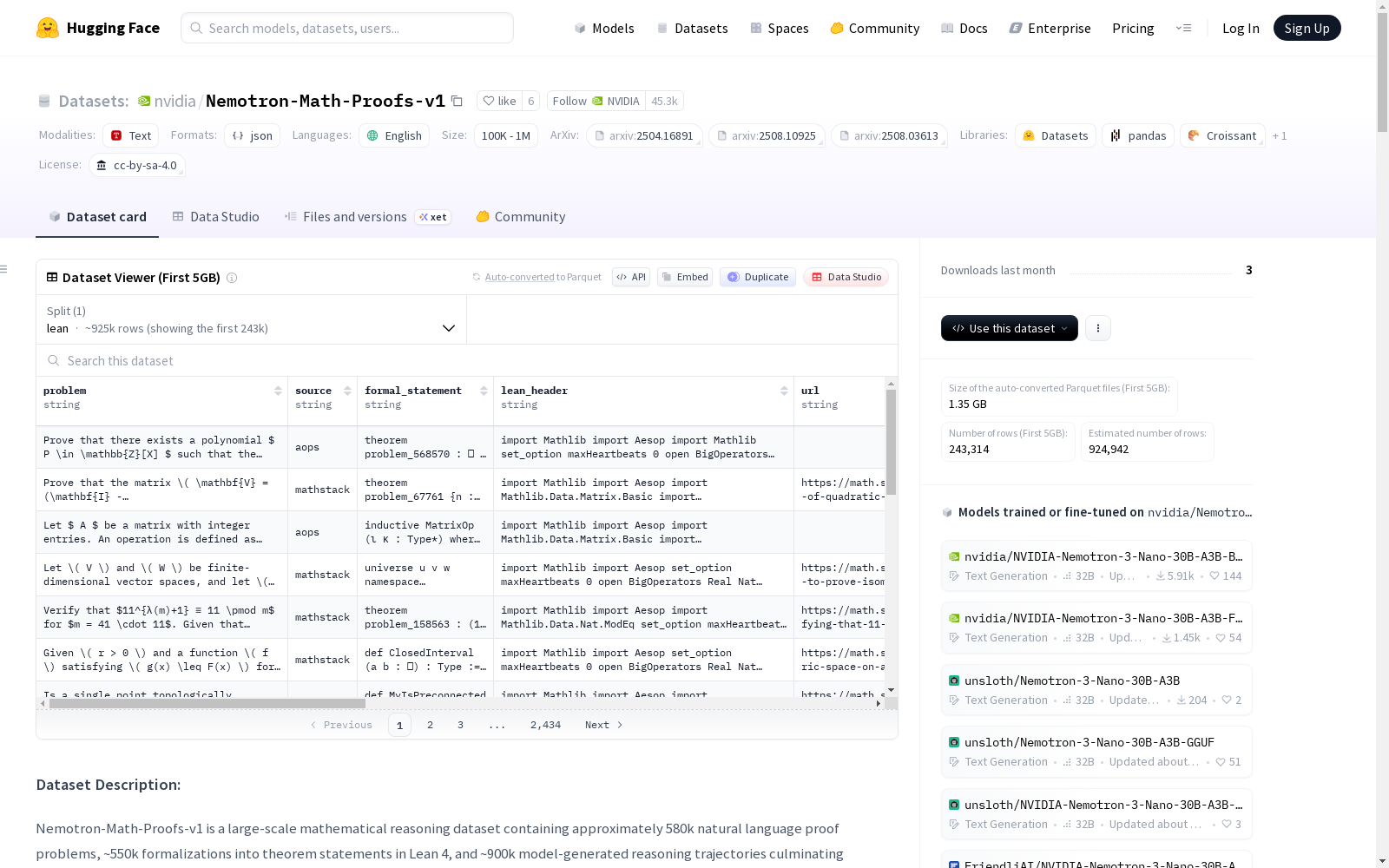Copy dataset name with the copy icon
Image resolution: width=1389 pixels, height=868 pixels.
458,101
